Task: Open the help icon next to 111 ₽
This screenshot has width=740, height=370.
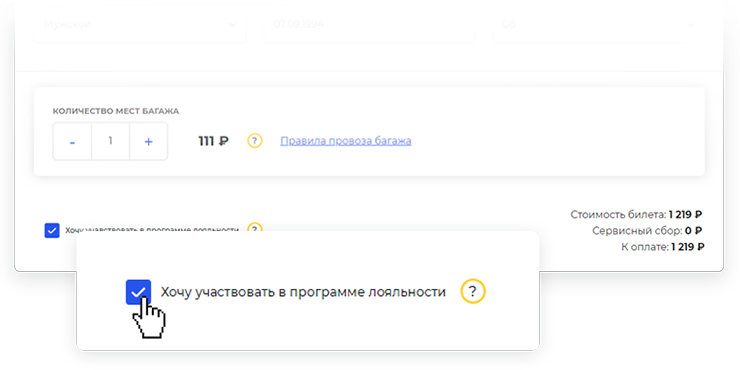Action: [x=255, y=141]
